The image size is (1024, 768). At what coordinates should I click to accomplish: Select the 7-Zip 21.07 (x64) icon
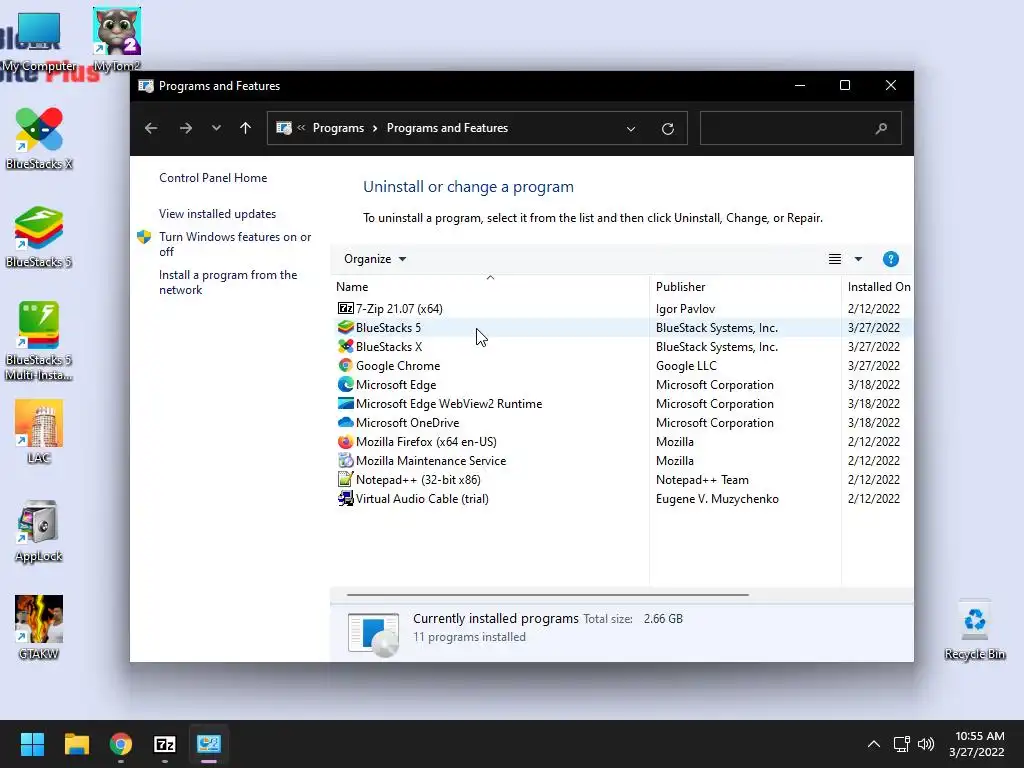[x=345, y=308]
